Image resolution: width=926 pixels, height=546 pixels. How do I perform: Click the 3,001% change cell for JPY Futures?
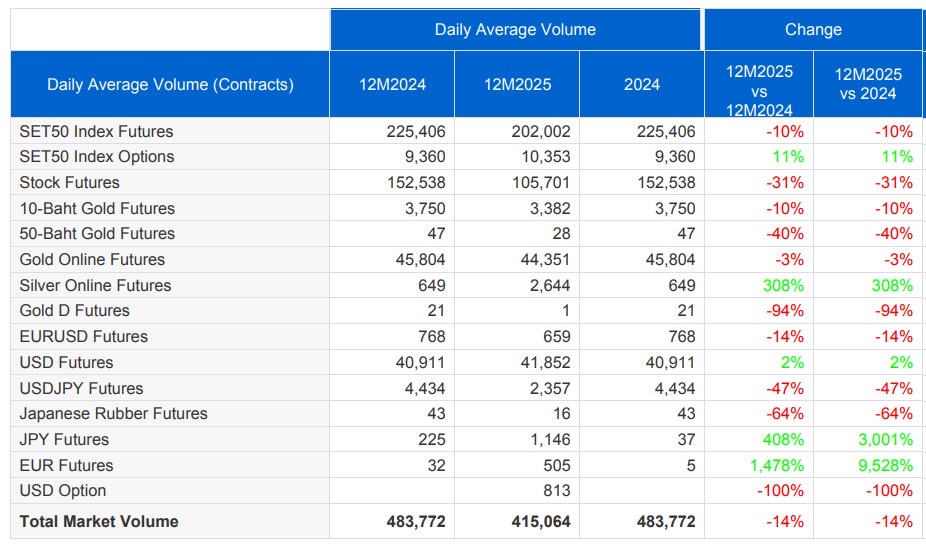click(x=882, y=440)
